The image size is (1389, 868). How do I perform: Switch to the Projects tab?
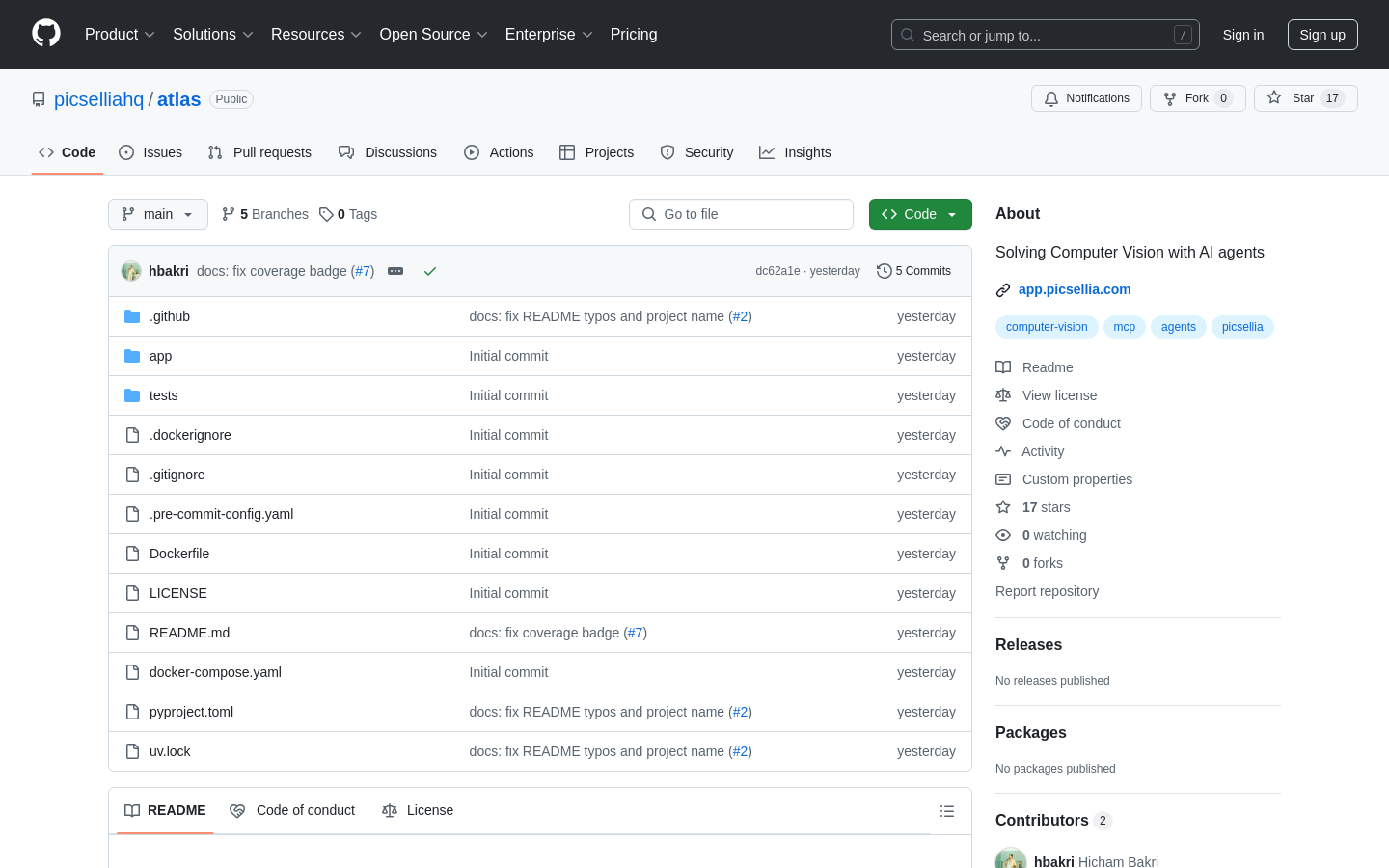click(597, 152)
